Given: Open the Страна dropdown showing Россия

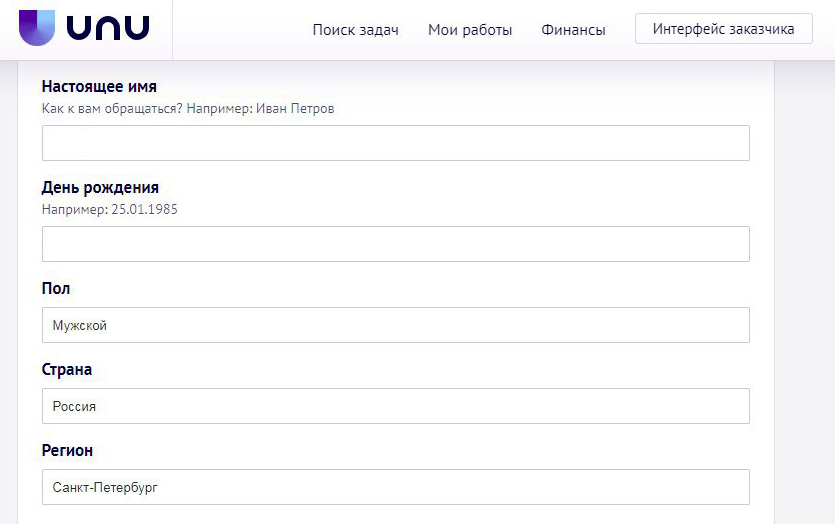Looking at the screenshot, I should click(x=395, y=406).
